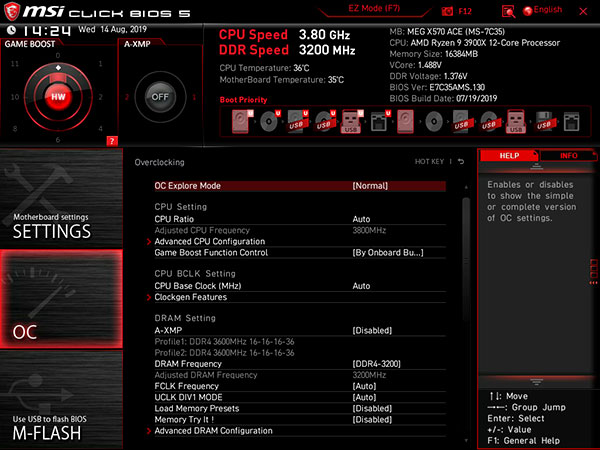The width and height of the screenshot is (600, 450).
Task: Select the USB floppy boot device
Action: (x=544, y=121)
